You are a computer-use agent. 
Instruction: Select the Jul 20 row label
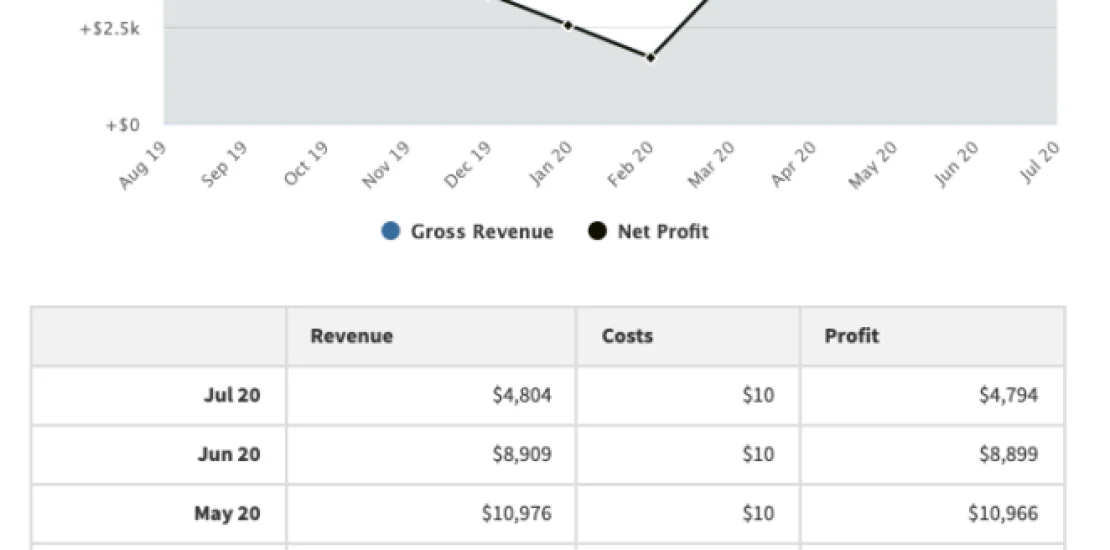pos(231,395)
